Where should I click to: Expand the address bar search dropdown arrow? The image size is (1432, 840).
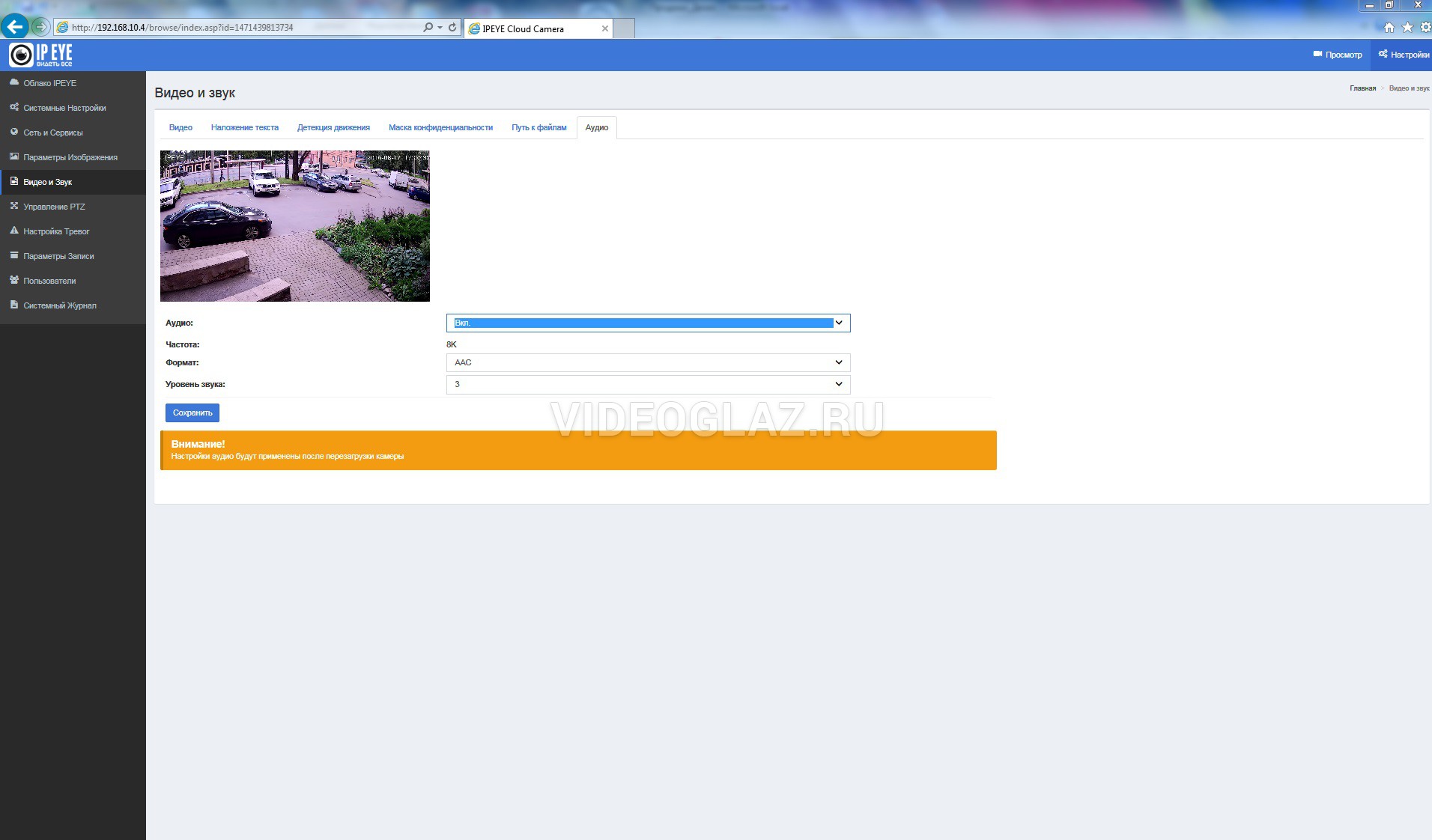440,28
